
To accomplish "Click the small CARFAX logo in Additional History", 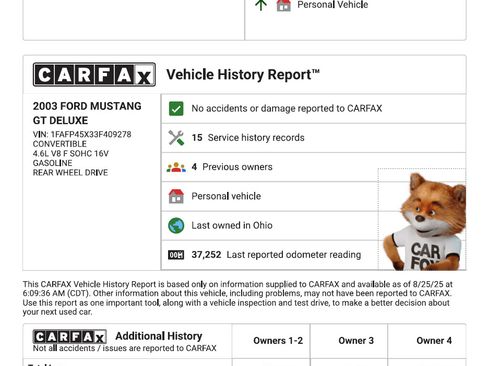I will click(x=69, y=337).
